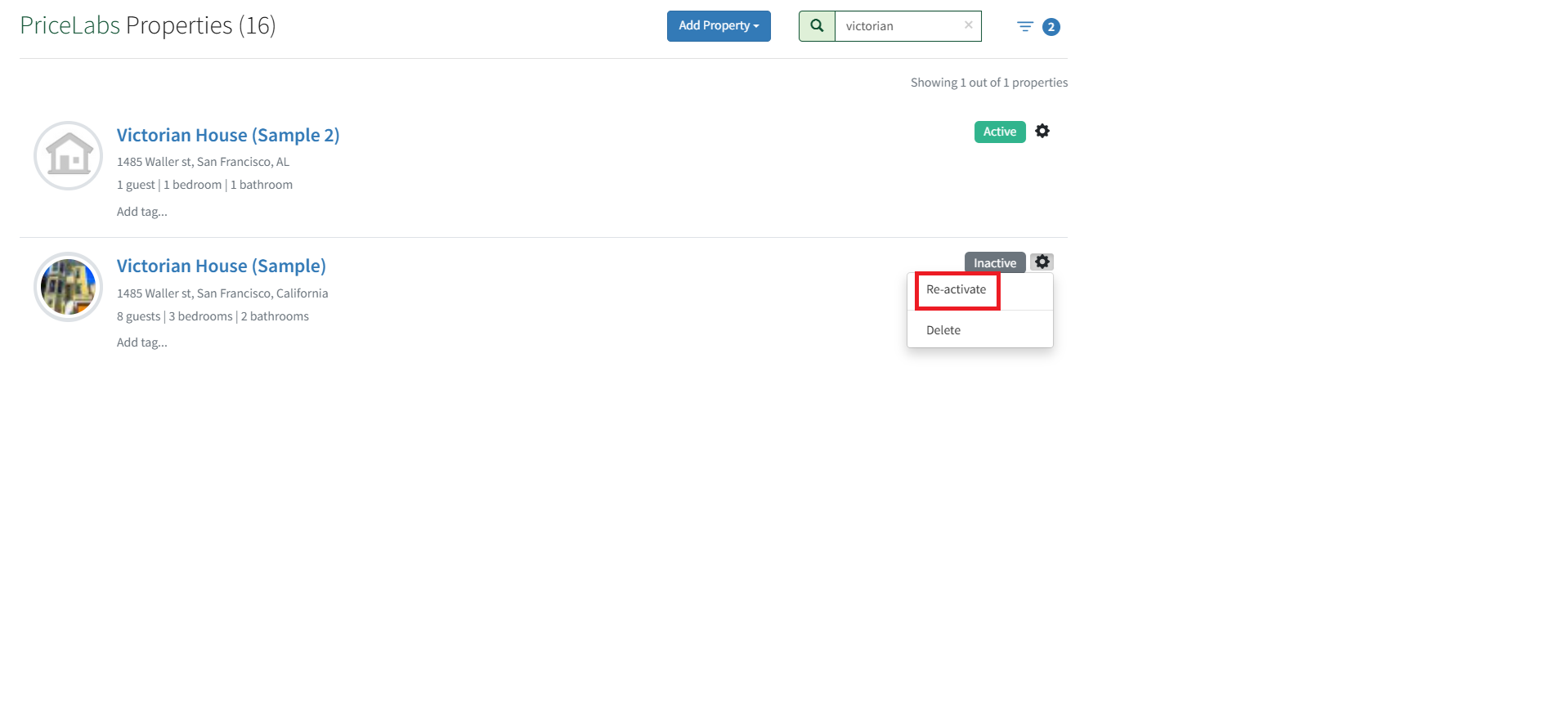Screen dimensions: 1568x725
Task: Click the PriceLabs Properties (16) heading
Action: tap(148, 25)
